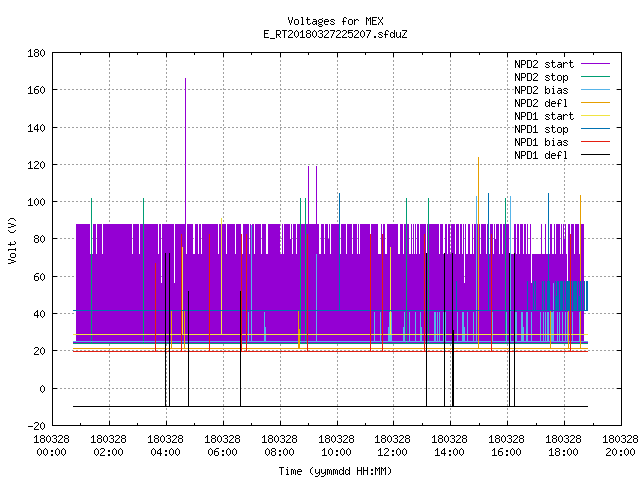
Task: Click the NPD1 bias red legend line
Action: 595,142
